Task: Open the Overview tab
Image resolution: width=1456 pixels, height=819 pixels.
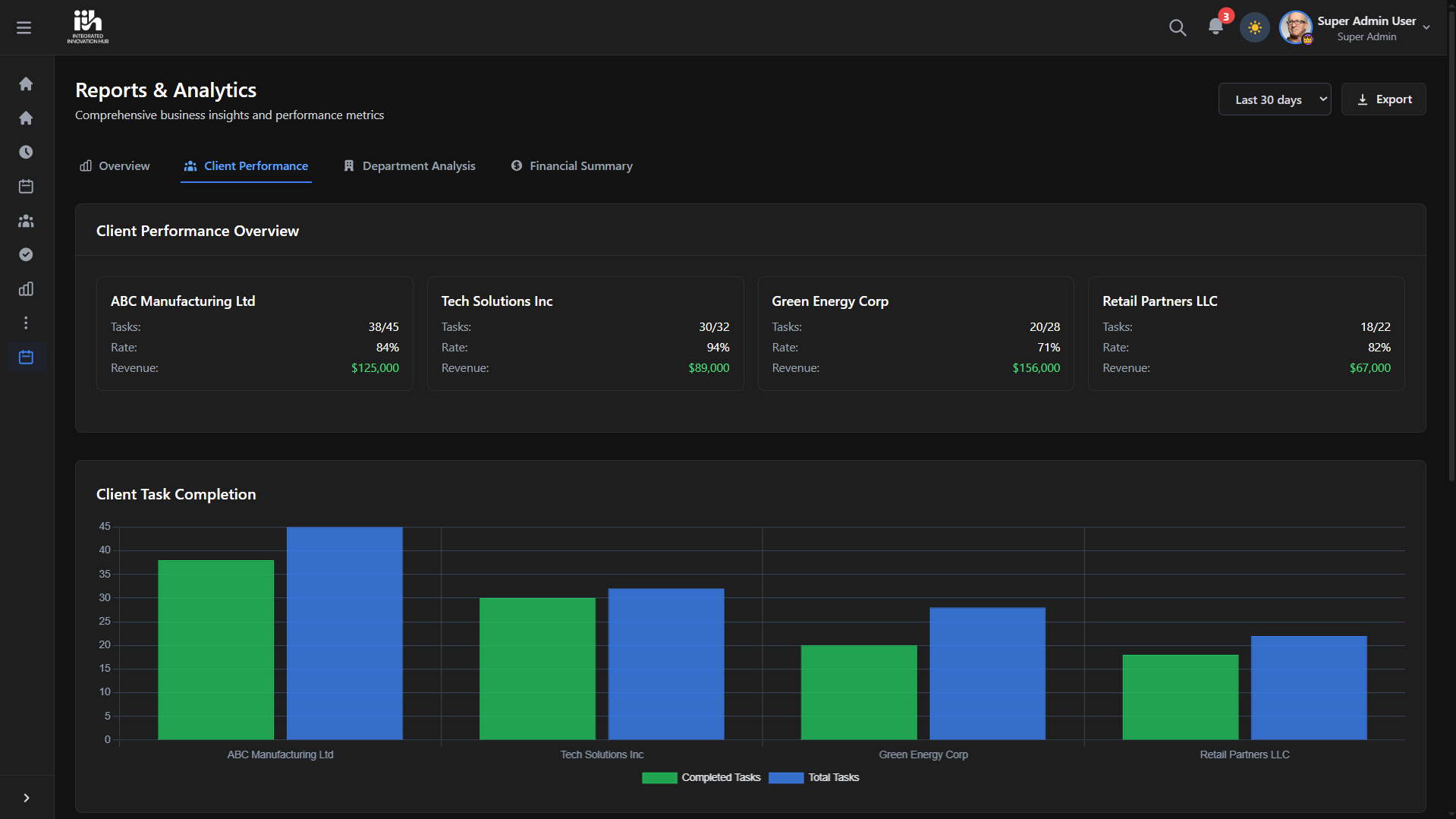Action: (115, 166)
